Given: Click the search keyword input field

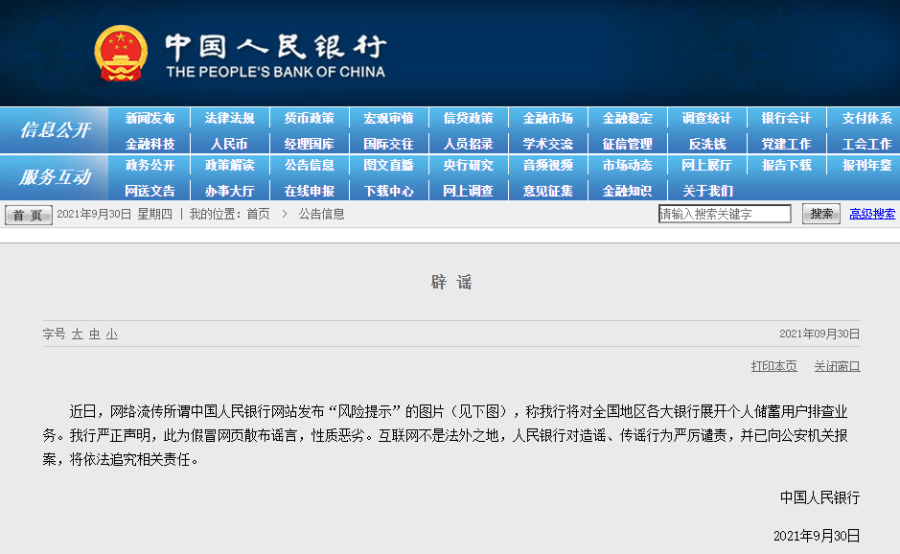Looking at the screenshot, I should coord(724,214).
